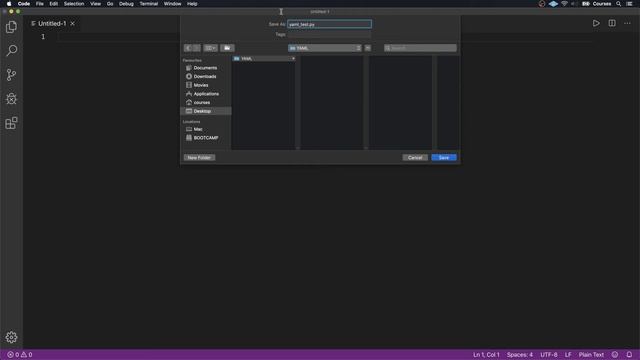The image size is (640, 360).
Task: Open the Search view in activity bar
Action: 11,51
